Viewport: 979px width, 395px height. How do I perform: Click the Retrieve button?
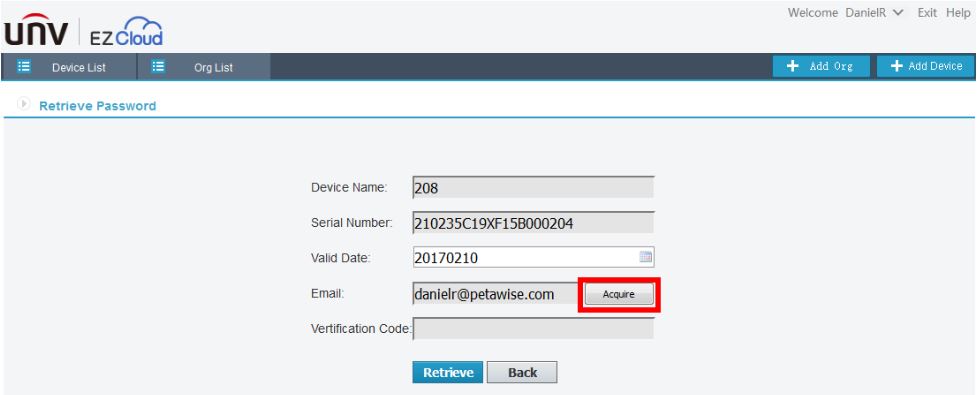(448, 373)
